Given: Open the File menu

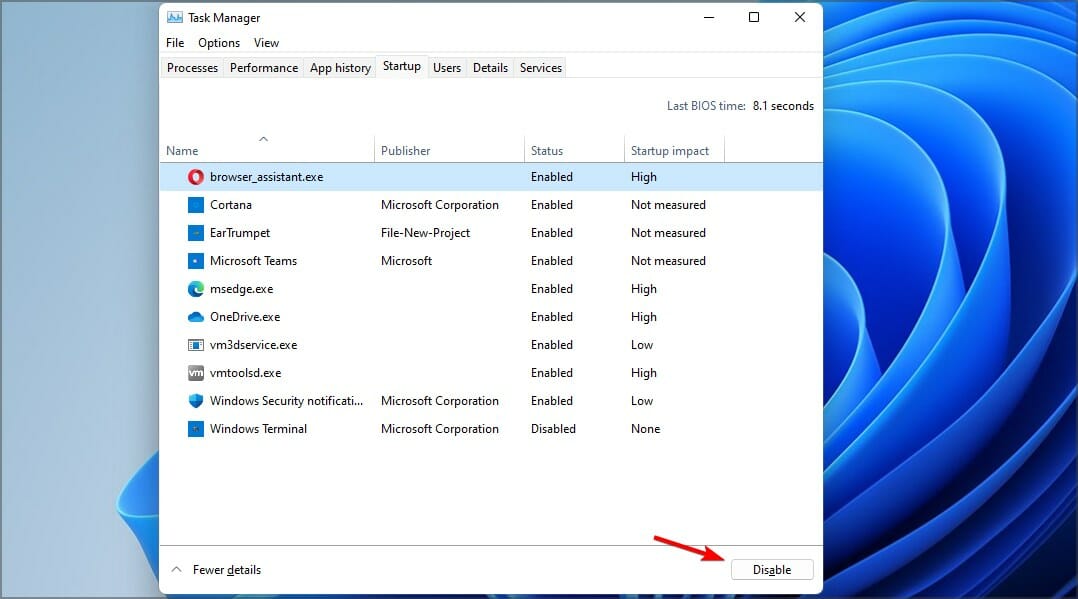Looking at the screenshot, I should coord(175,43).
